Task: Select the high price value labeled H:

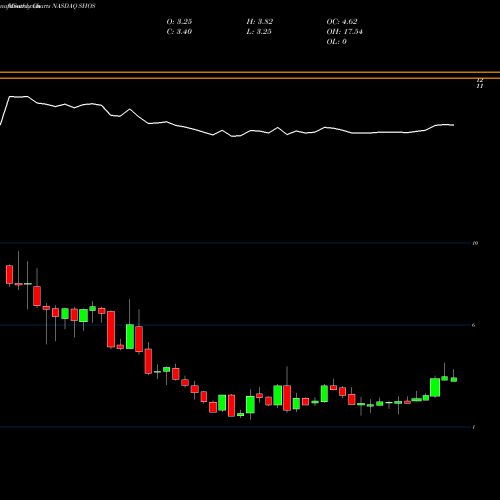Action: point(260,21)
